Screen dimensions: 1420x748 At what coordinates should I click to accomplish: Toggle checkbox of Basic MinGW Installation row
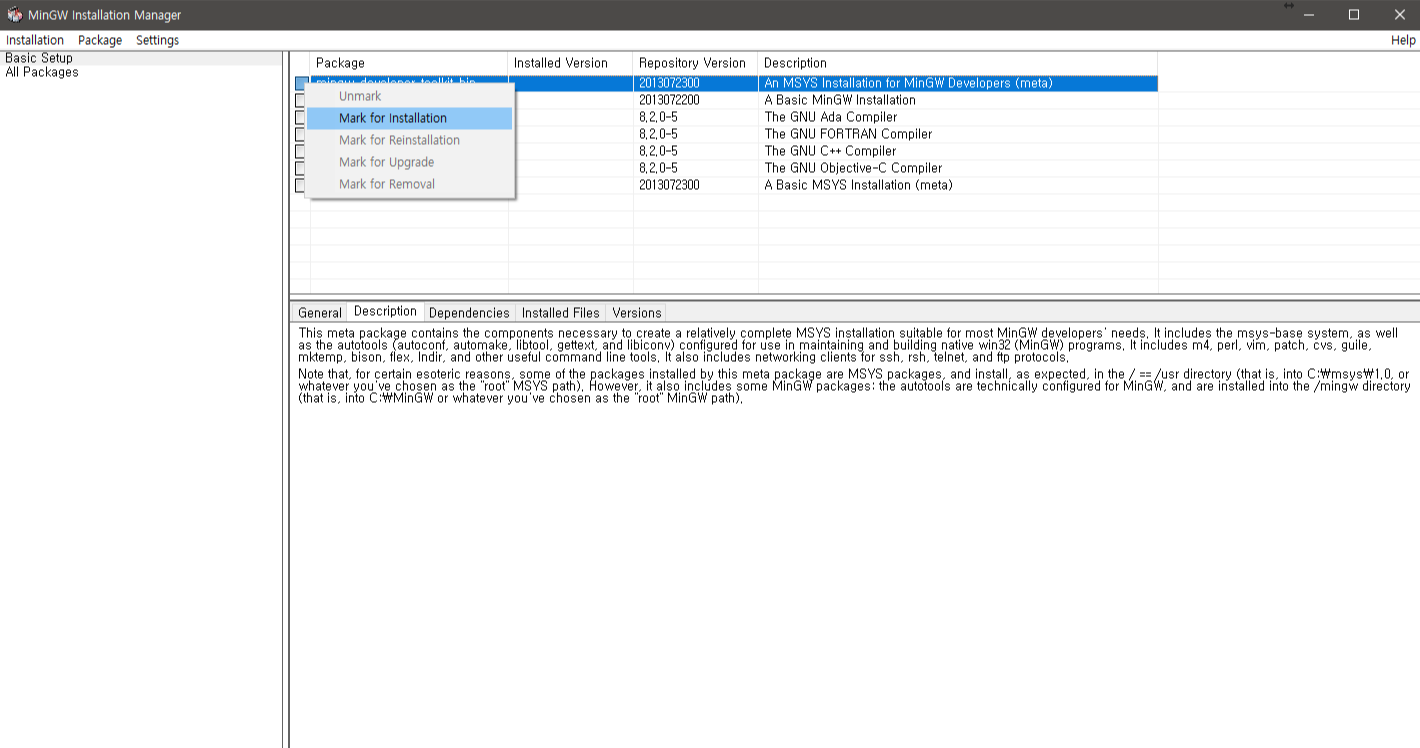(300, 100)
